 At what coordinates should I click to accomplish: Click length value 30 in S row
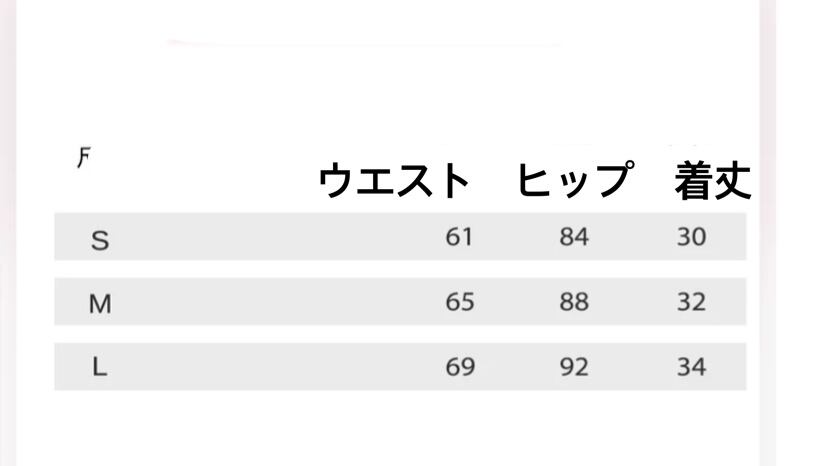[x=691, y=237]
